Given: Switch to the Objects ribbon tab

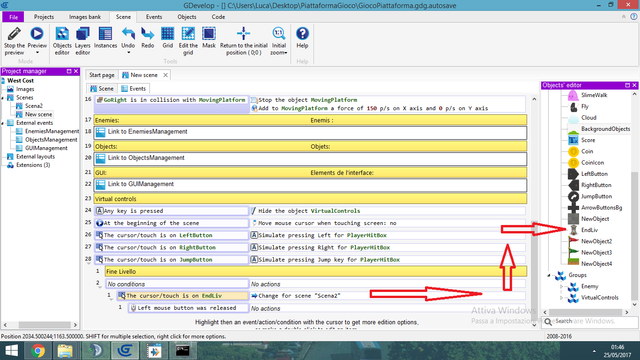Looking at the screenshot, I should pos(187,17).
